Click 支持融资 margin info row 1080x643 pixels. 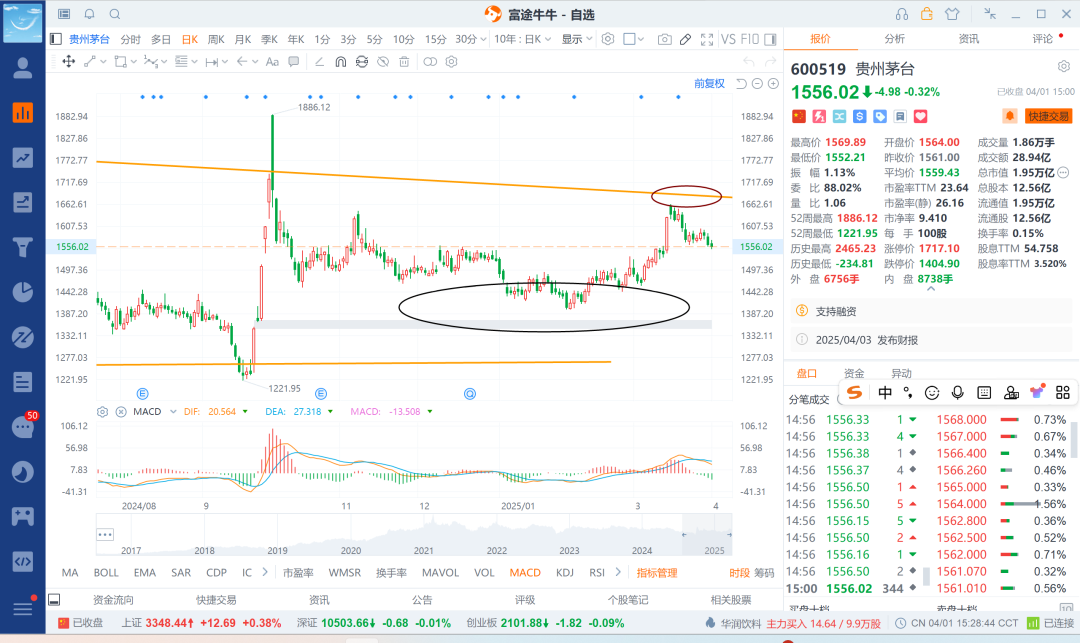[931, 311]
